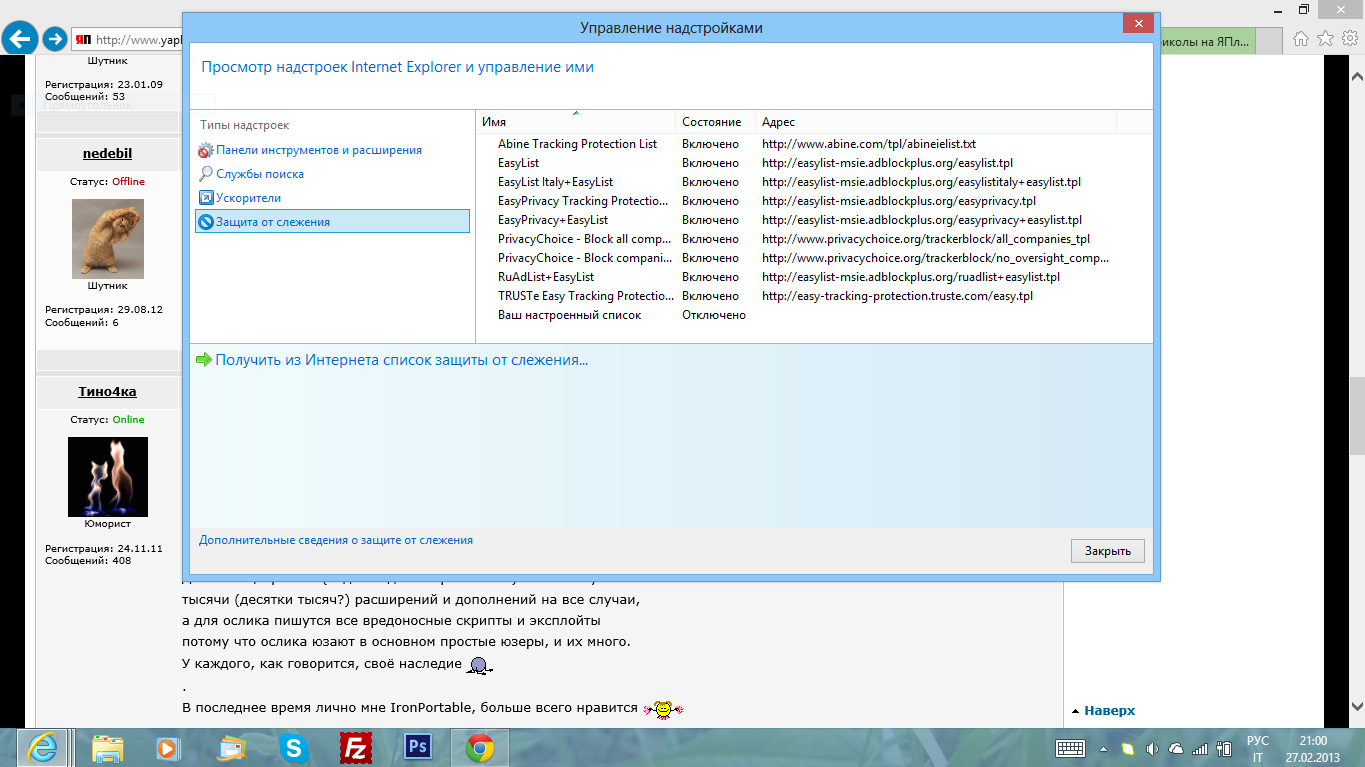This screenshot has height=767, width=1365.
Task: Open Favorites via the star icon
Action: click(1325, 39)
